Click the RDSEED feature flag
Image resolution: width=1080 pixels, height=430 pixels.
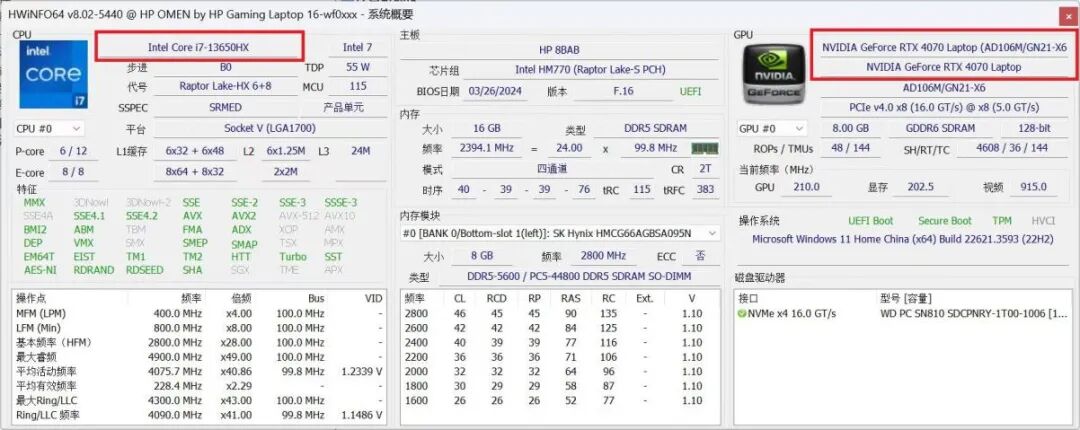[x=145, y=270]
